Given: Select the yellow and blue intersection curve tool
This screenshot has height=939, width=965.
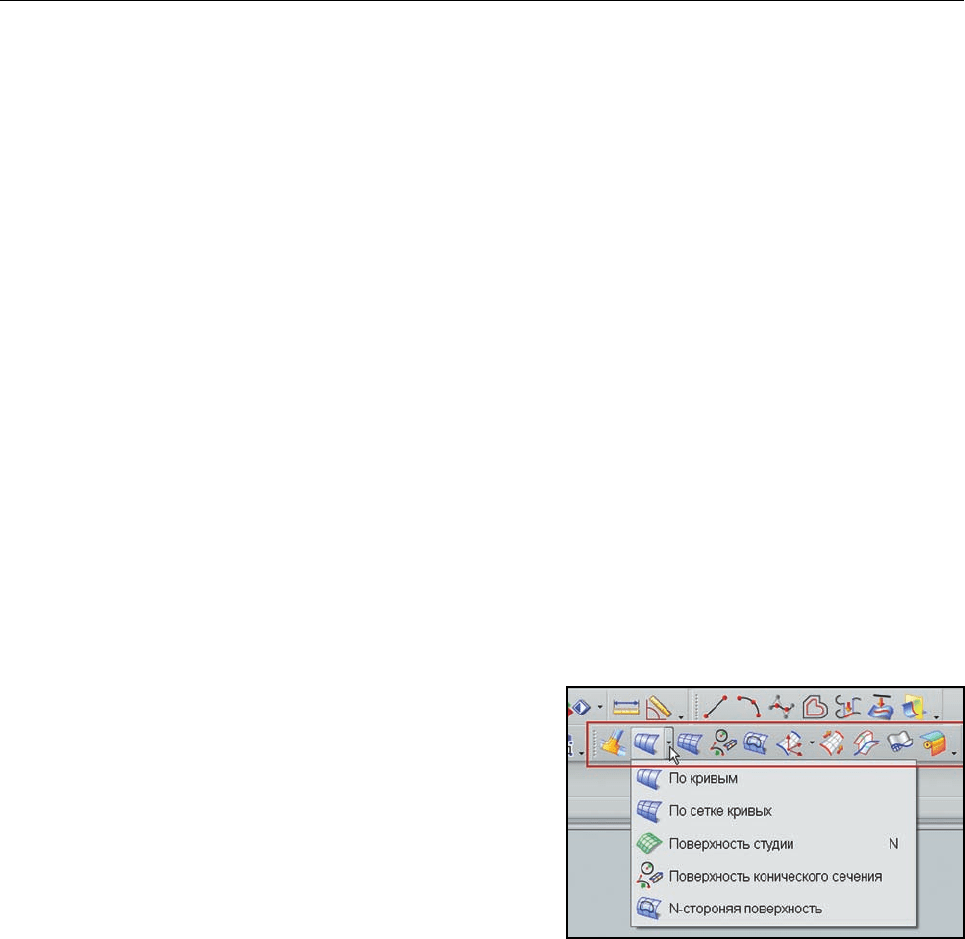Looking at the screenshot, I should (x=914, y=707).
